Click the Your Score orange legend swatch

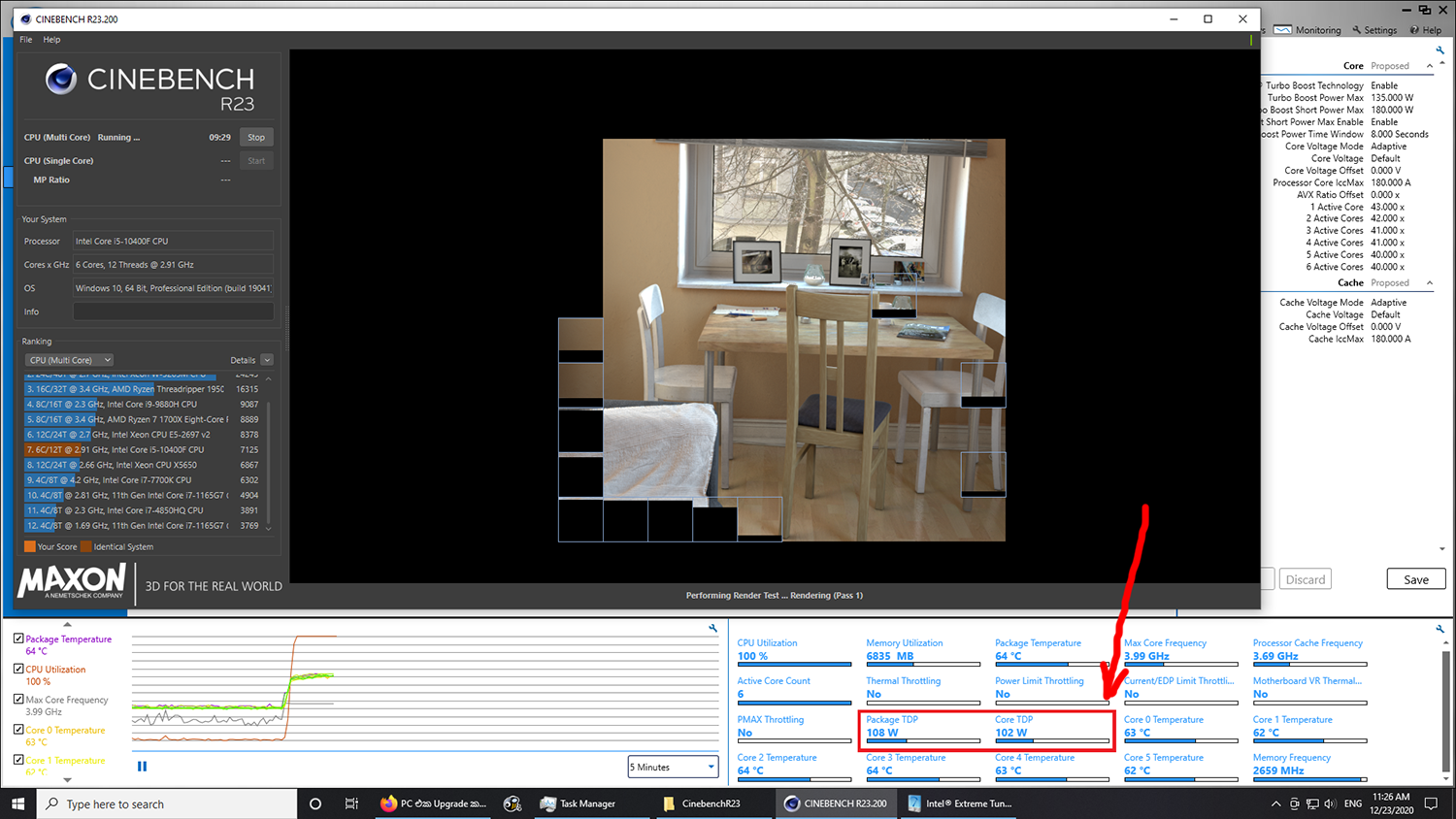29,546
